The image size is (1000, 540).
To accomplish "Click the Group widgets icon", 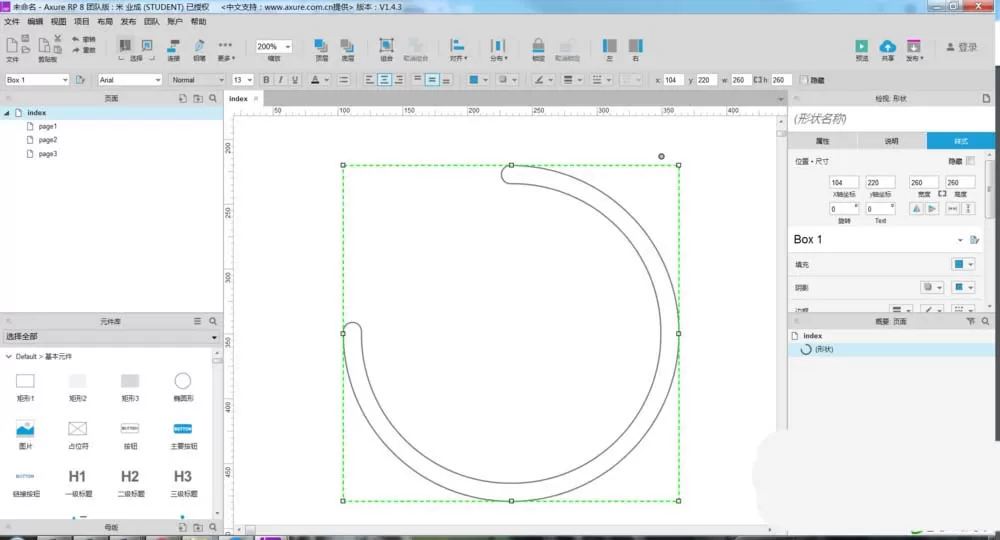I will click(x=386, y=45).
